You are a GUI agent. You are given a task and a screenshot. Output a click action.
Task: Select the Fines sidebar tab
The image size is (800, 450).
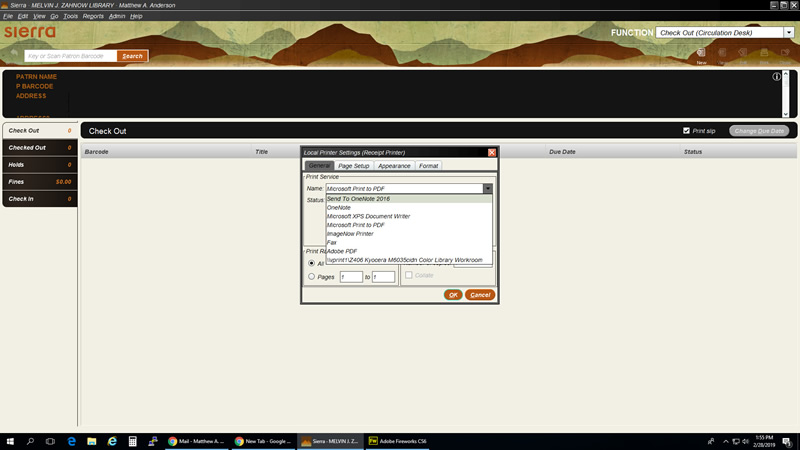[x=40, y=182]
